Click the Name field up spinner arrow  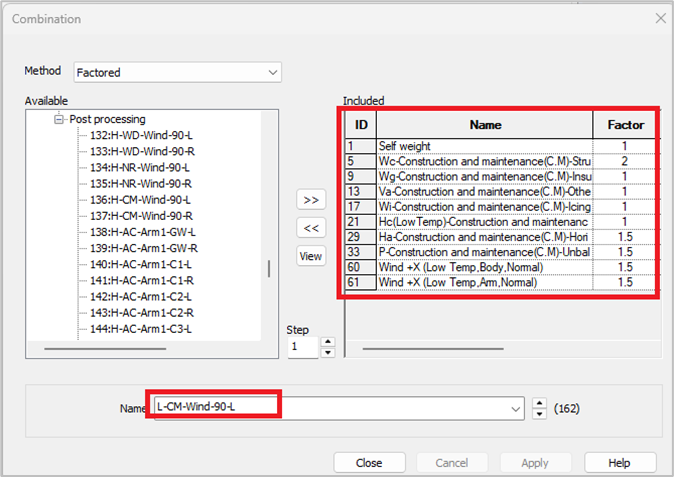click(540, 403)
